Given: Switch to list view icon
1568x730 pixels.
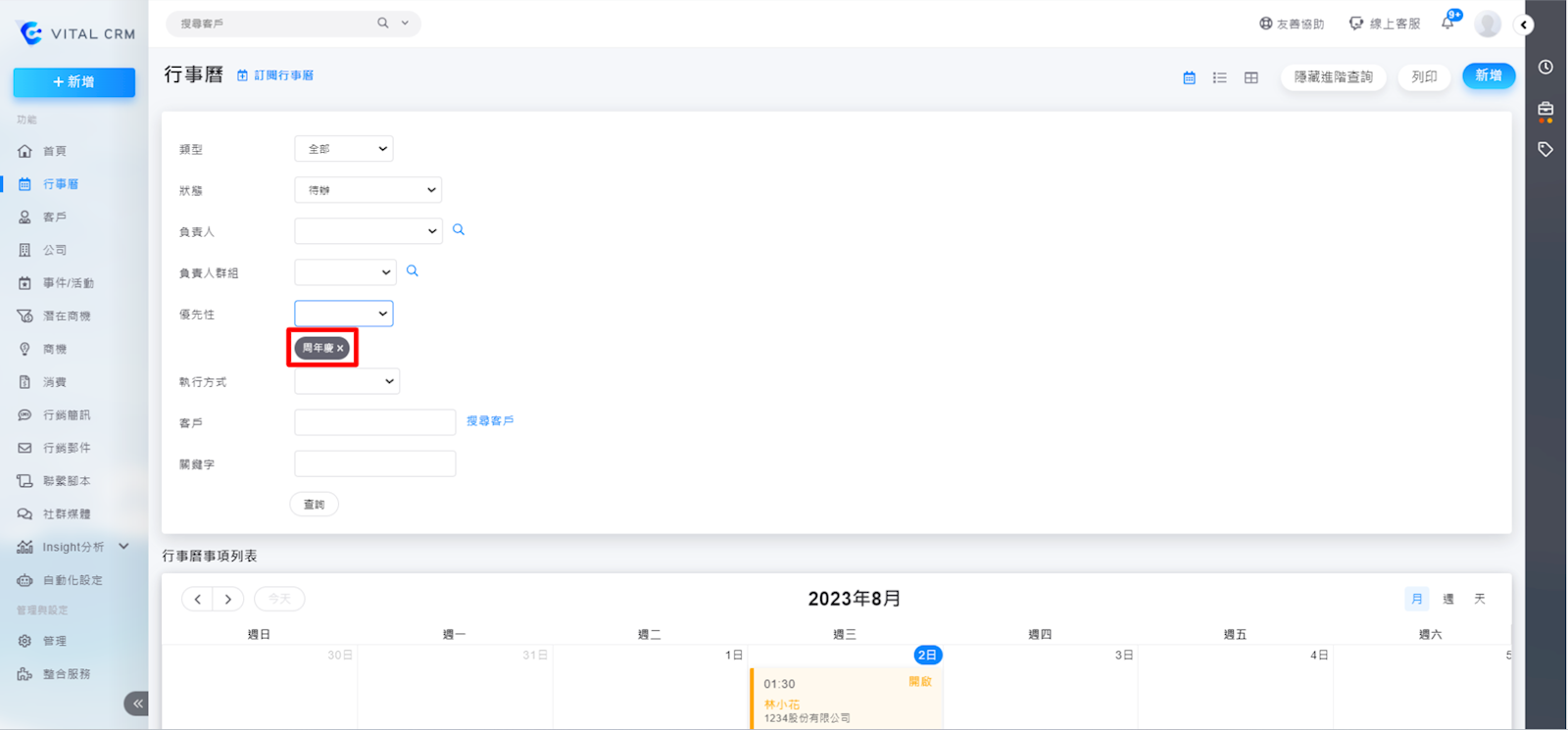Looking at the screenshot, I should tap(1219, 77).
